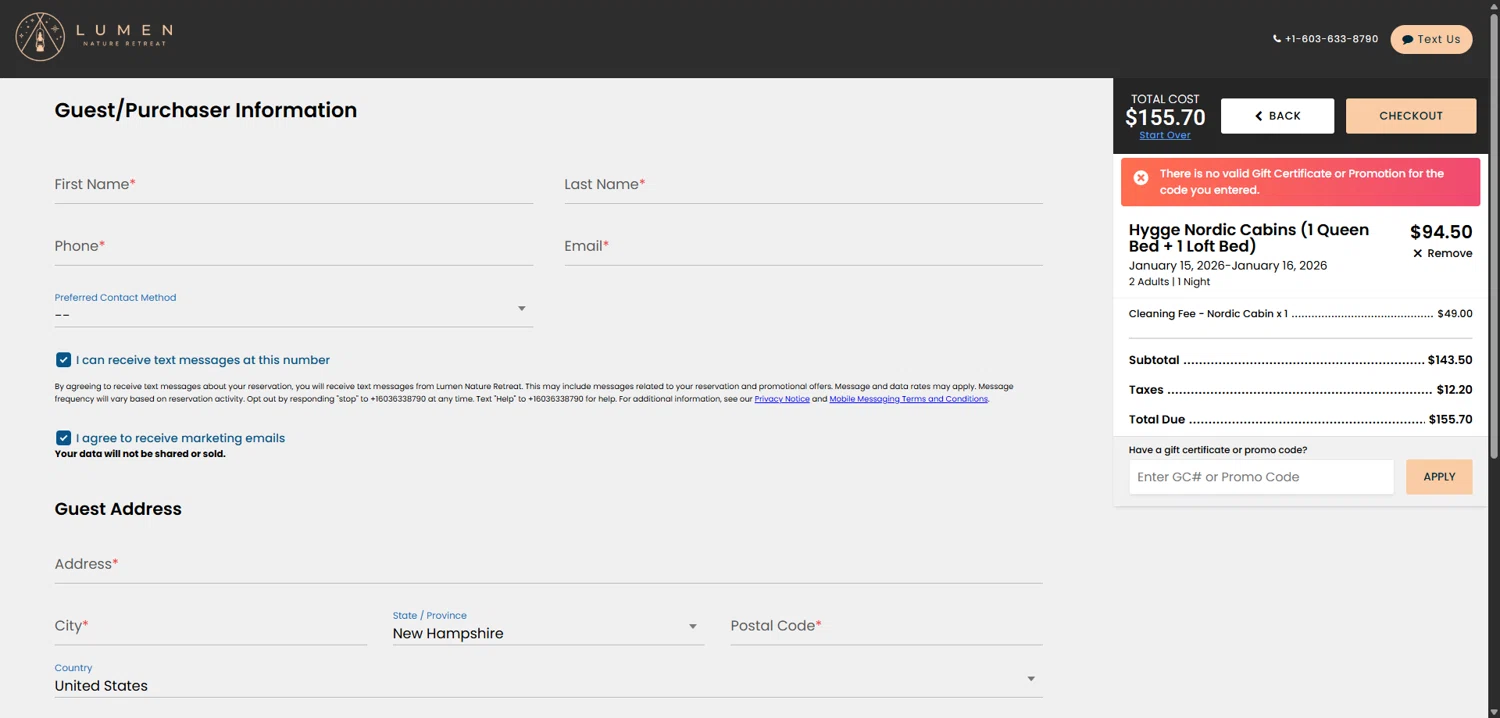The image size is (1500, 718).
Task: Click the Start Over link
Action: [1164, 135]
